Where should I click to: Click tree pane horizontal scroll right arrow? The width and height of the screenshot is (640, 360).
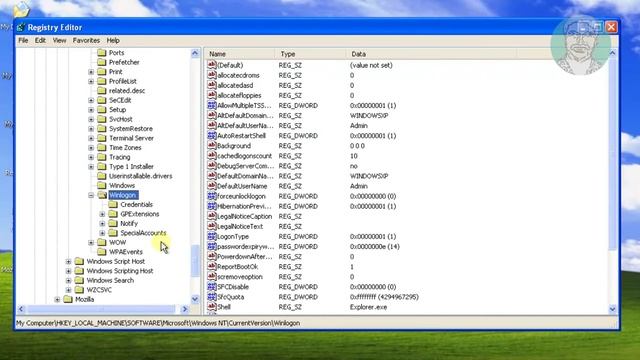pyautogui.click(x=184, y=309)
